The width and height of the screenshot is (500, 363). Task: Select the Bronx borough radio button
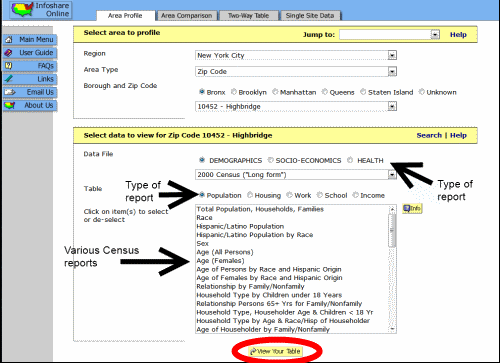pyautogui.click(x=202, y=92)
